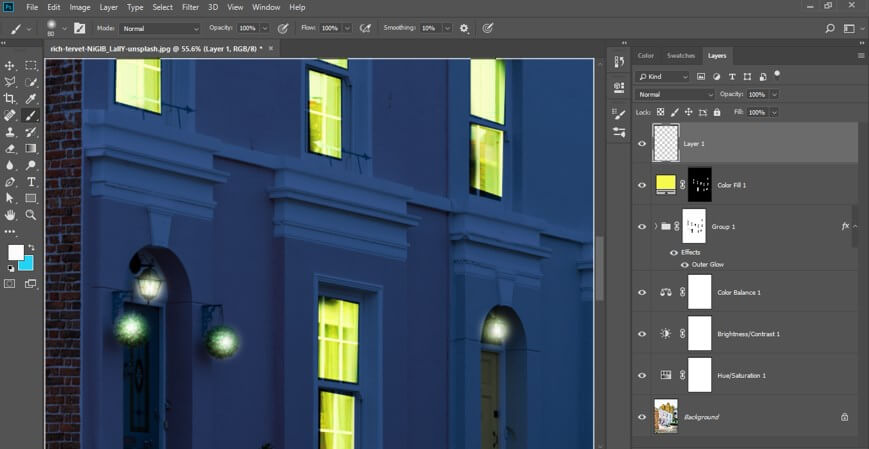Select the Crop tool
Image resolution: width=869 pixels, height=449 pixels.
10,99
